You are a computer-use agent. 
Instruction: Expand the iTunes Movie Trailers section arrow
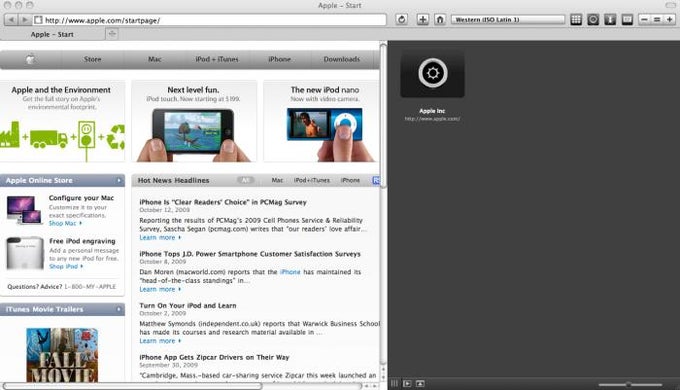click(119, 309)
